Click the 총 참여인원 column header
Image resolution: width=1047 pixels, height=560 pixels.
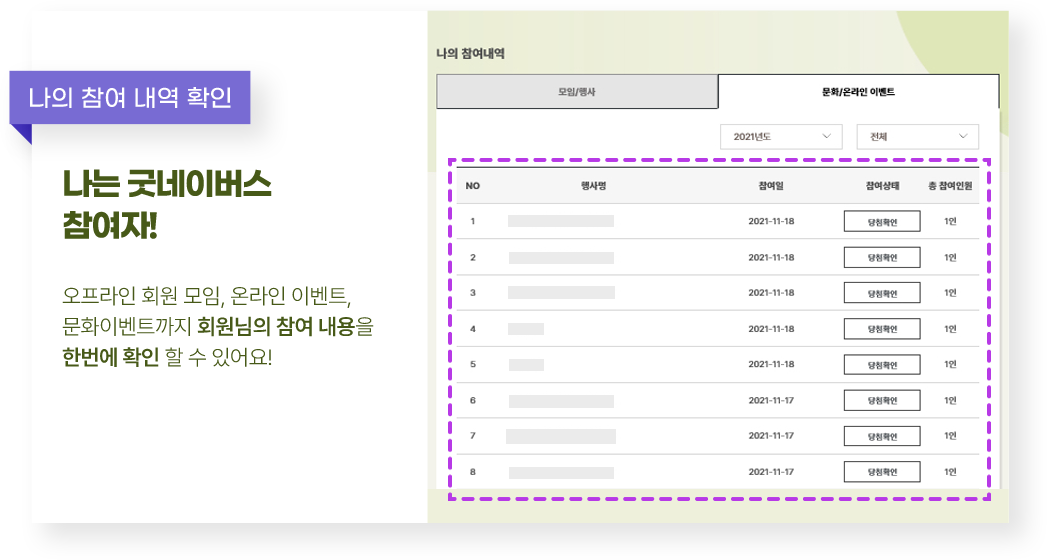[x=950, y=186]
